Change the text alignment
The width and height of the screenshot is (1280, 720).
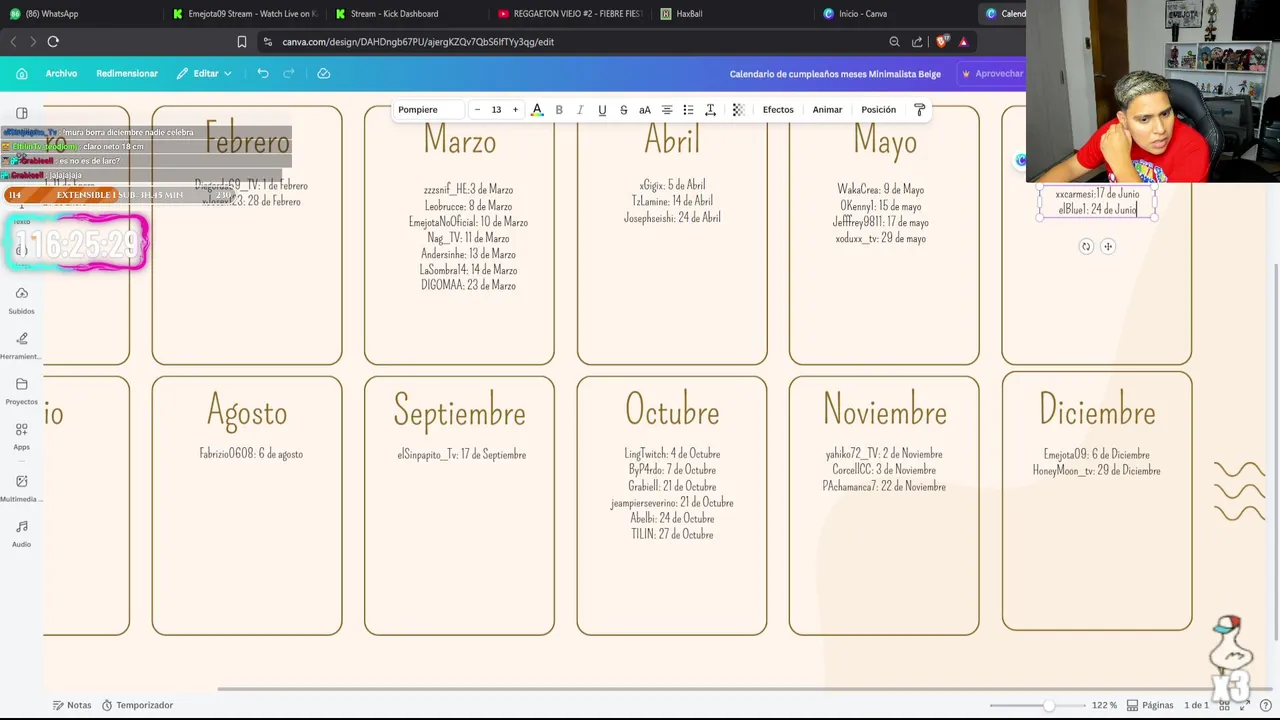click(667, 110)
